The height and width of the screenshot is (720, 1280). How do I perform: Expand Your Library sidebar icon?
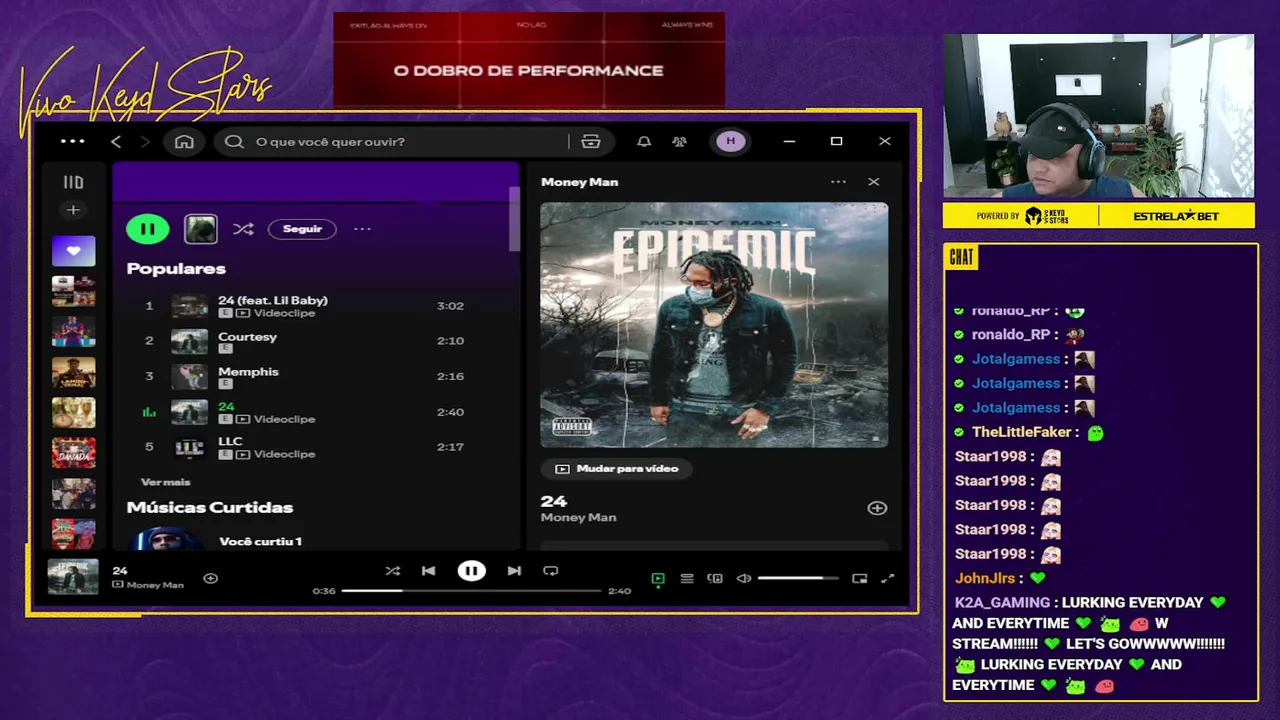pos(73,182)
